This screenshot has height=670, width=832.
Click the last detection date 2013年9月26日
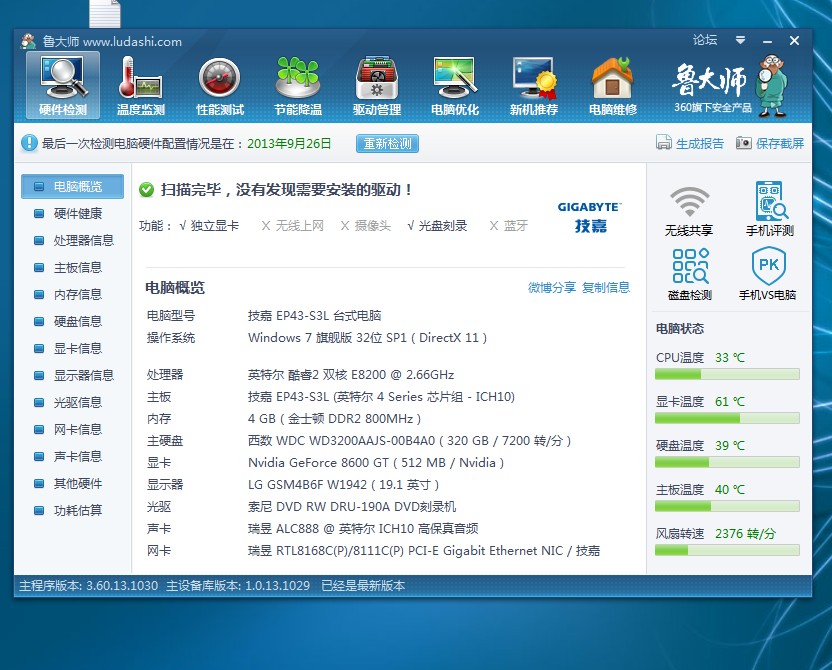coord(289,143)
